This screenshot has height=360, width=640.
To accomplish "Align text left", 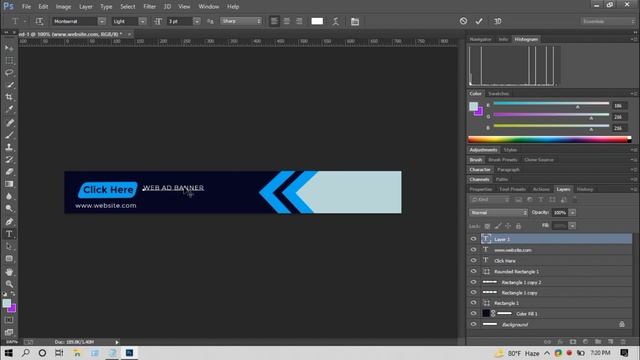I will (274, 21).
